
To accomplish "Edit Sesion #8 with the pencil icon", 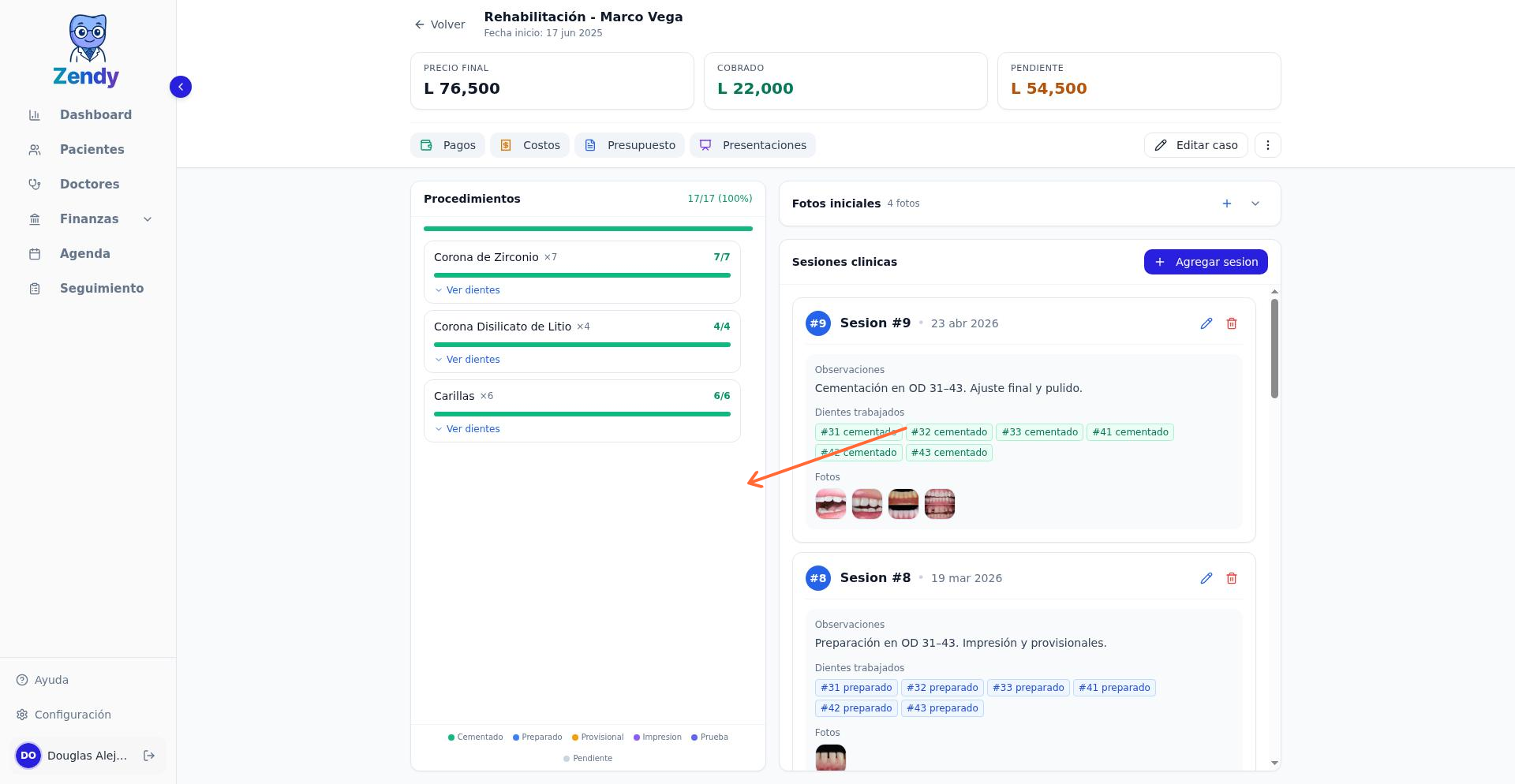I will (1206, 578).
